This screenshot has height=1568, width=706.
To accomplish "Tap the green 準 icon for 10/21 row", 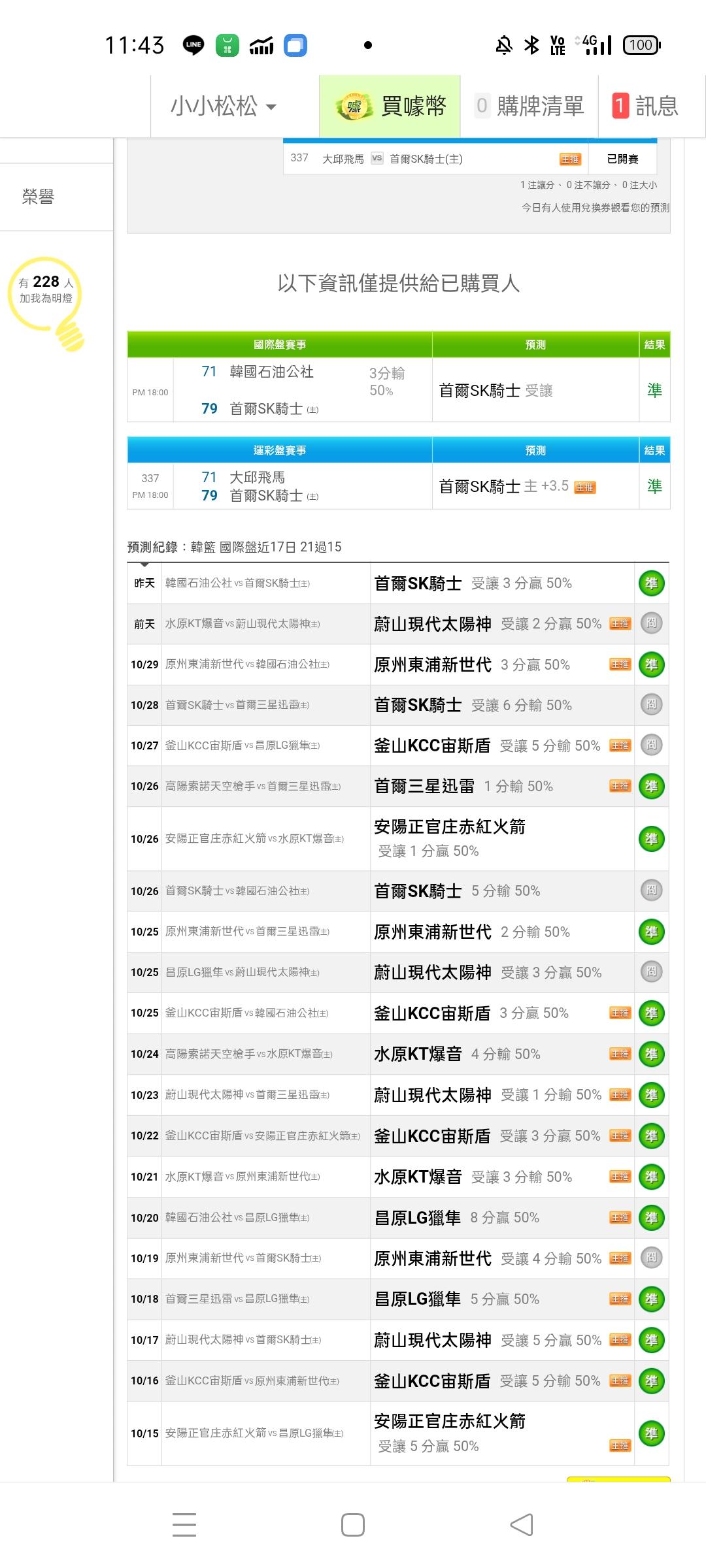I will [651, 1177].
